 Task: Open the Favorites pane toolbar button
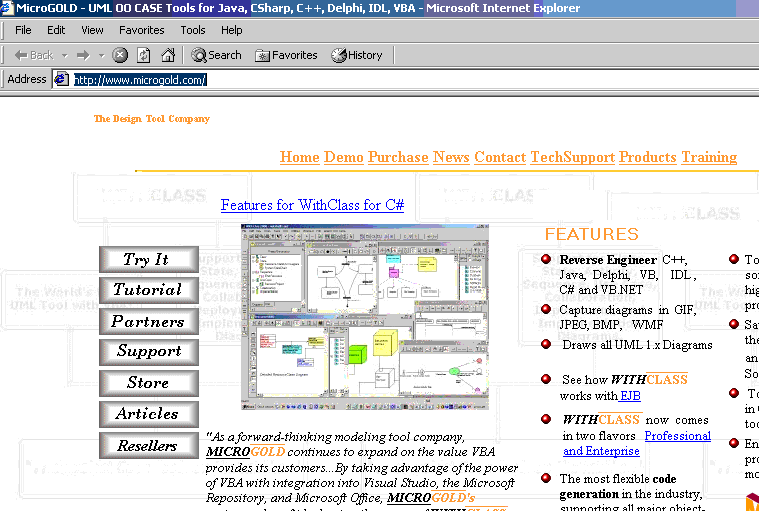[x=285, y=55]
